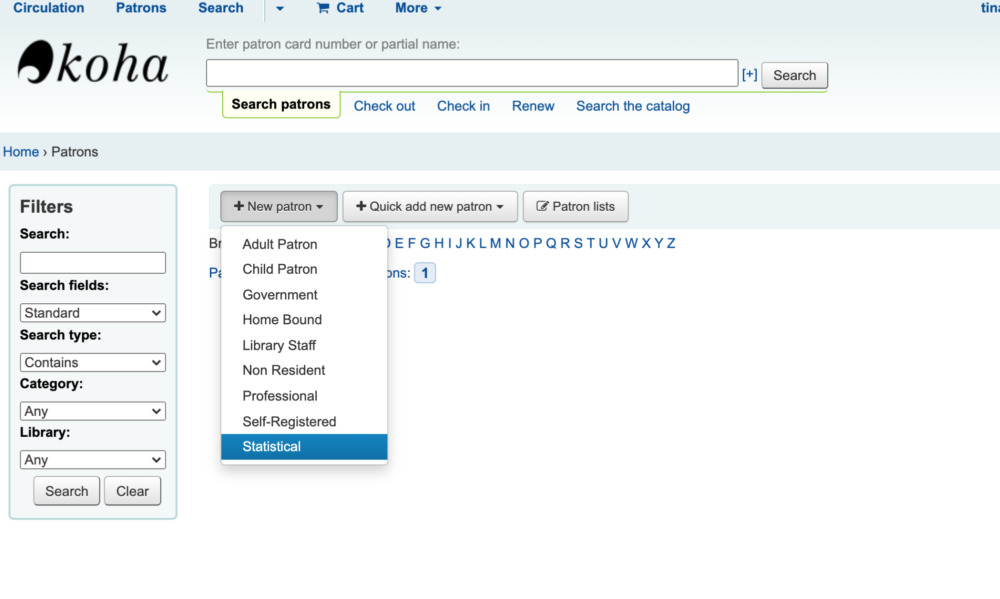The image size is (1000, 599).
Task: Select Statistical patron category
Action: tap(304, 447)
